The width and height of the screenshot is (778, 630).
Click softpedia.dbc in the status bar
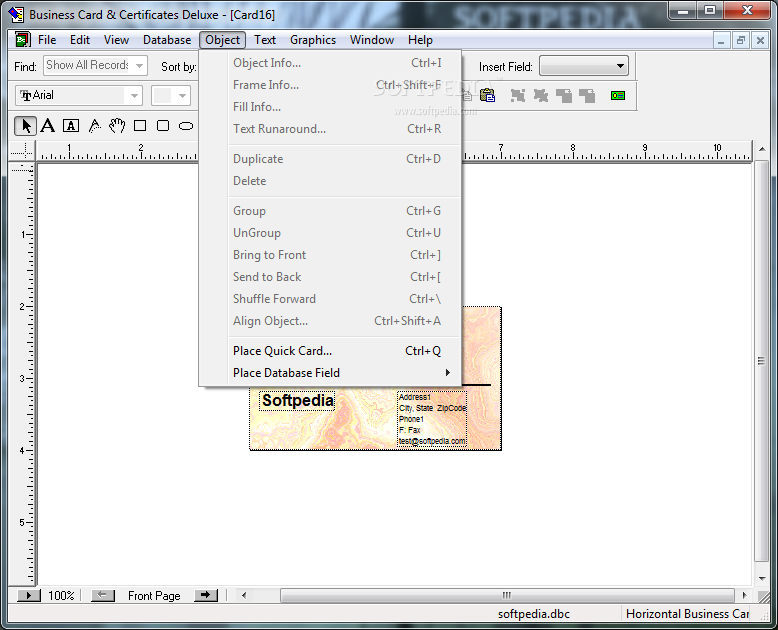tap(534, 614)
